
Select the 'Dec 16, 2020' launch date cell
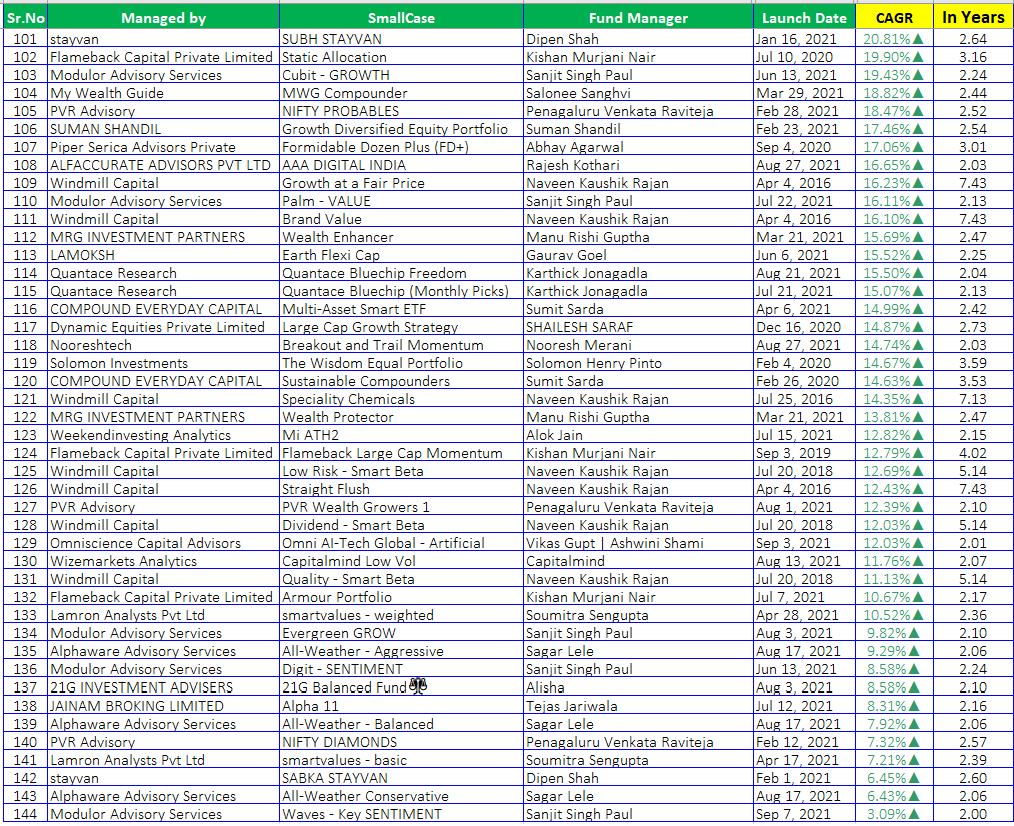(x=804, y=327)
